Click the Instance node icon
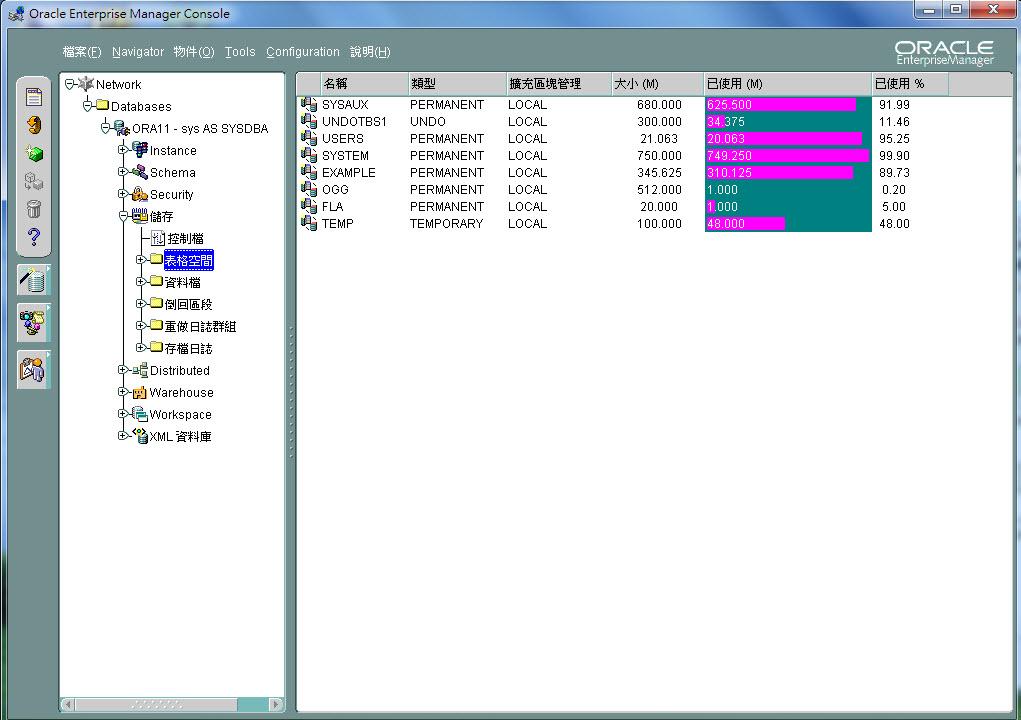 tap(140, 149)
